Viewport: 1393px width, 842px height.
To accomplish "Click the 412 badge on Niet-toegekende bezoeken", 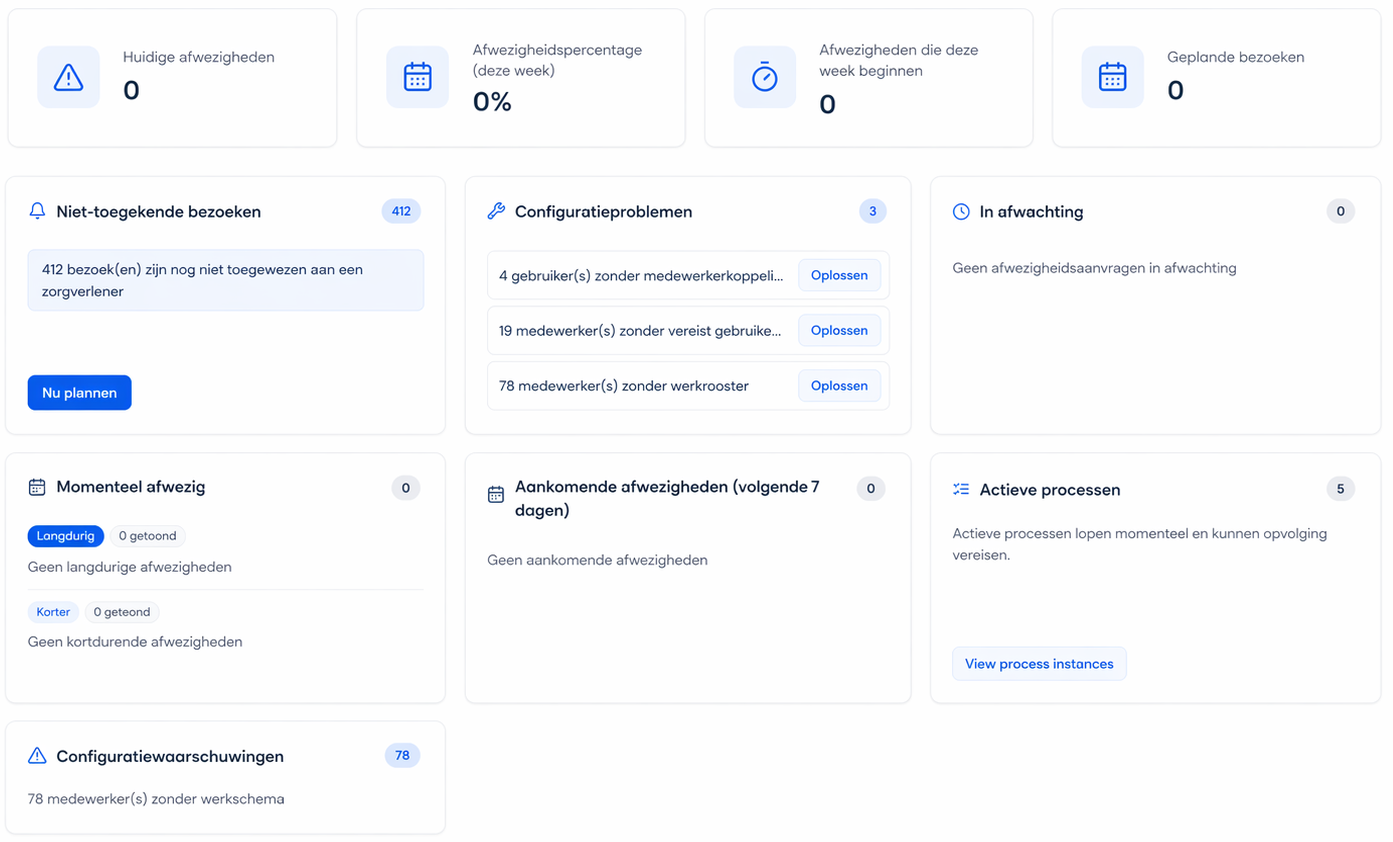I will coord(401,211).
